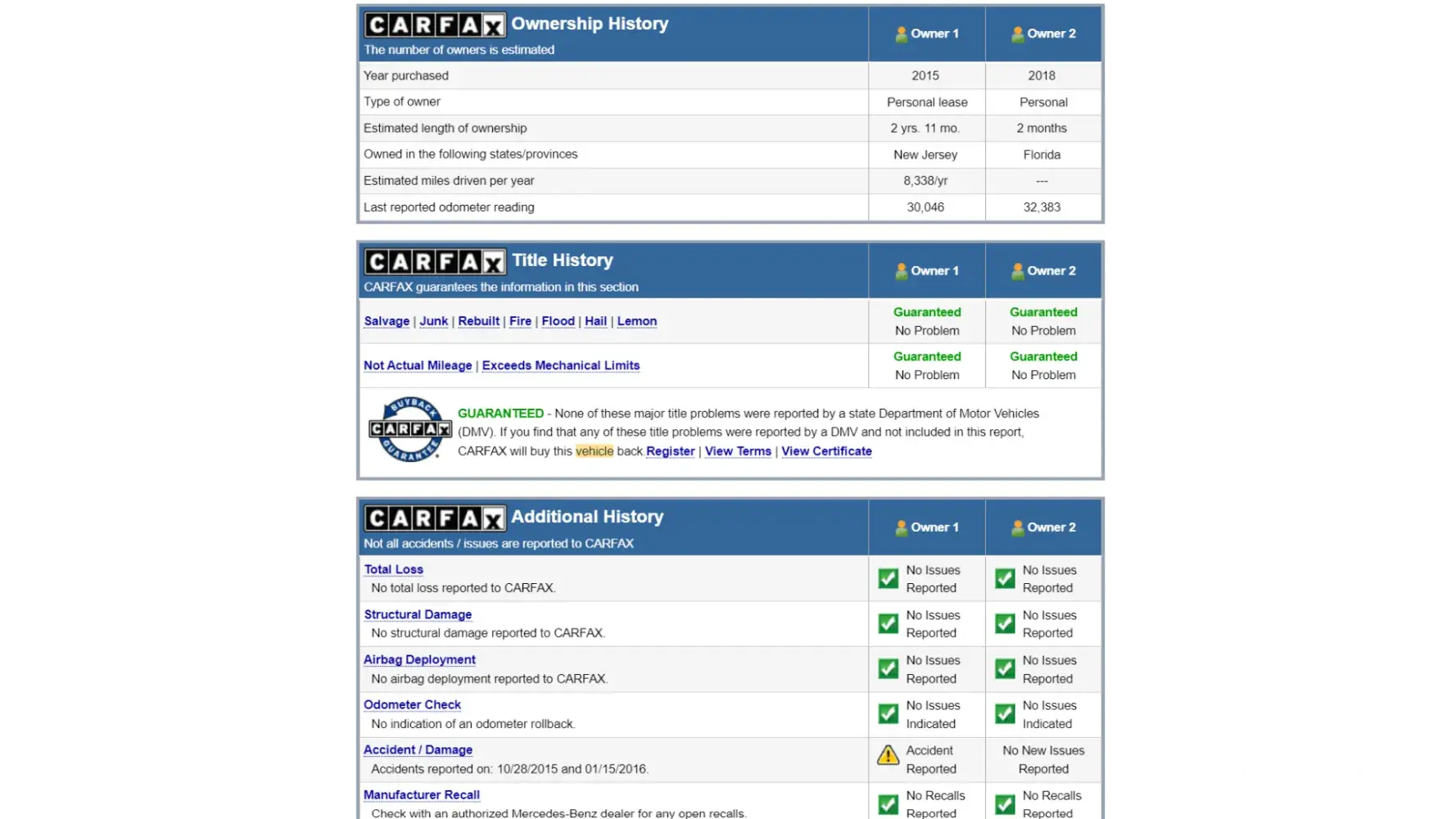Open the Lemon title link
Viewport: 1456px width, 819px height.
tap(637, 321)
